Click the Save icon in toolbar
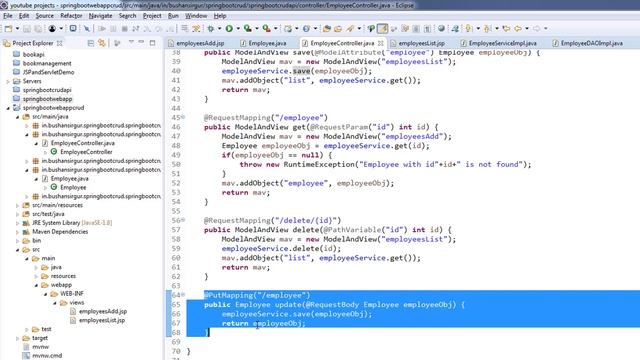 [x=27, y=29]
